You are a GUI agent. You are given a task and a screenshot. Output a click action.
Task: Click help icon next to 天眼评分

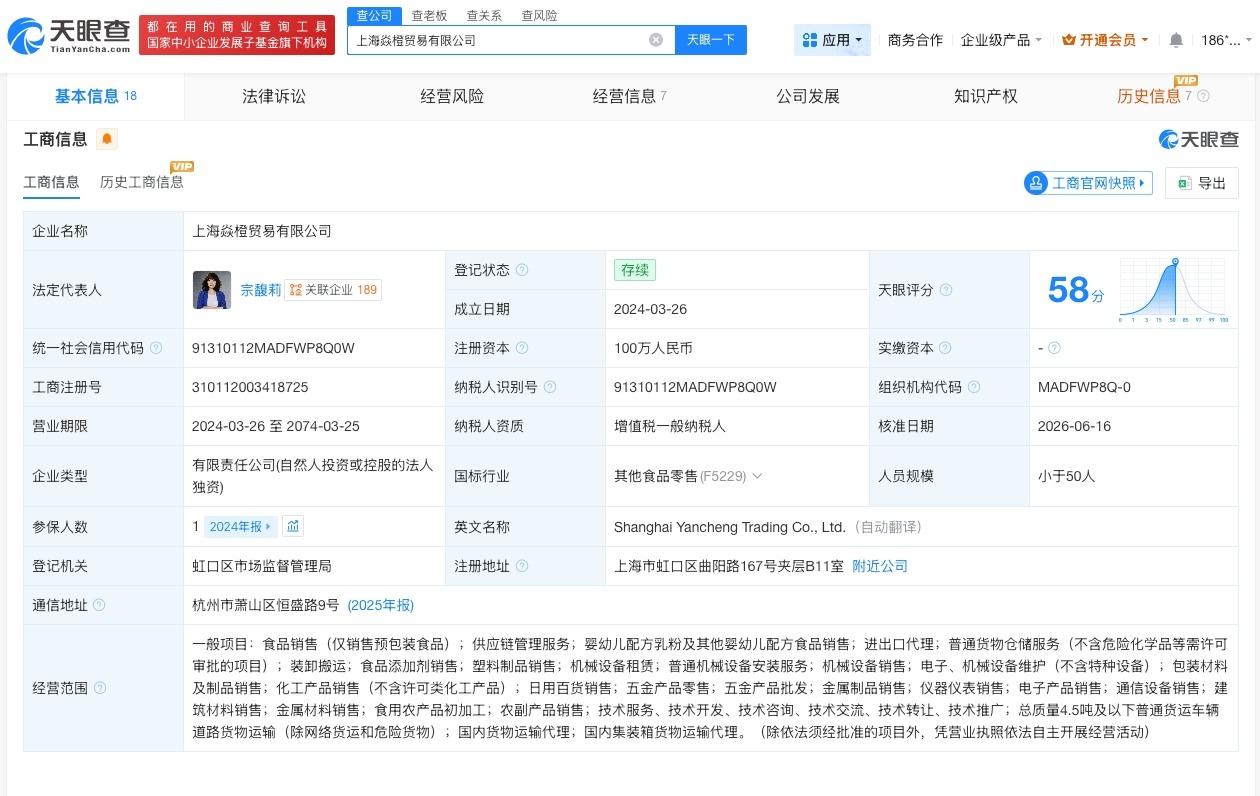coord(945,290)
